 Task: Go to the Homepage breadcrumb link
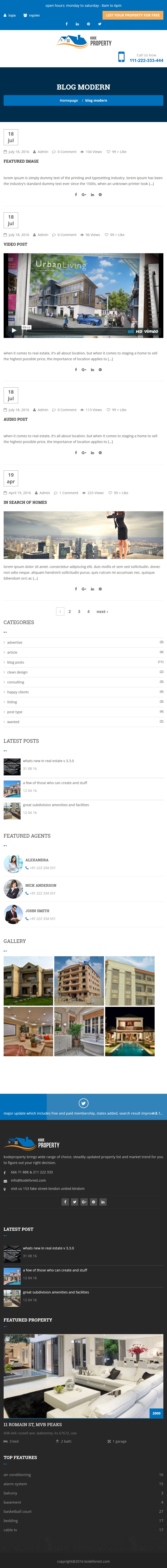69,100
